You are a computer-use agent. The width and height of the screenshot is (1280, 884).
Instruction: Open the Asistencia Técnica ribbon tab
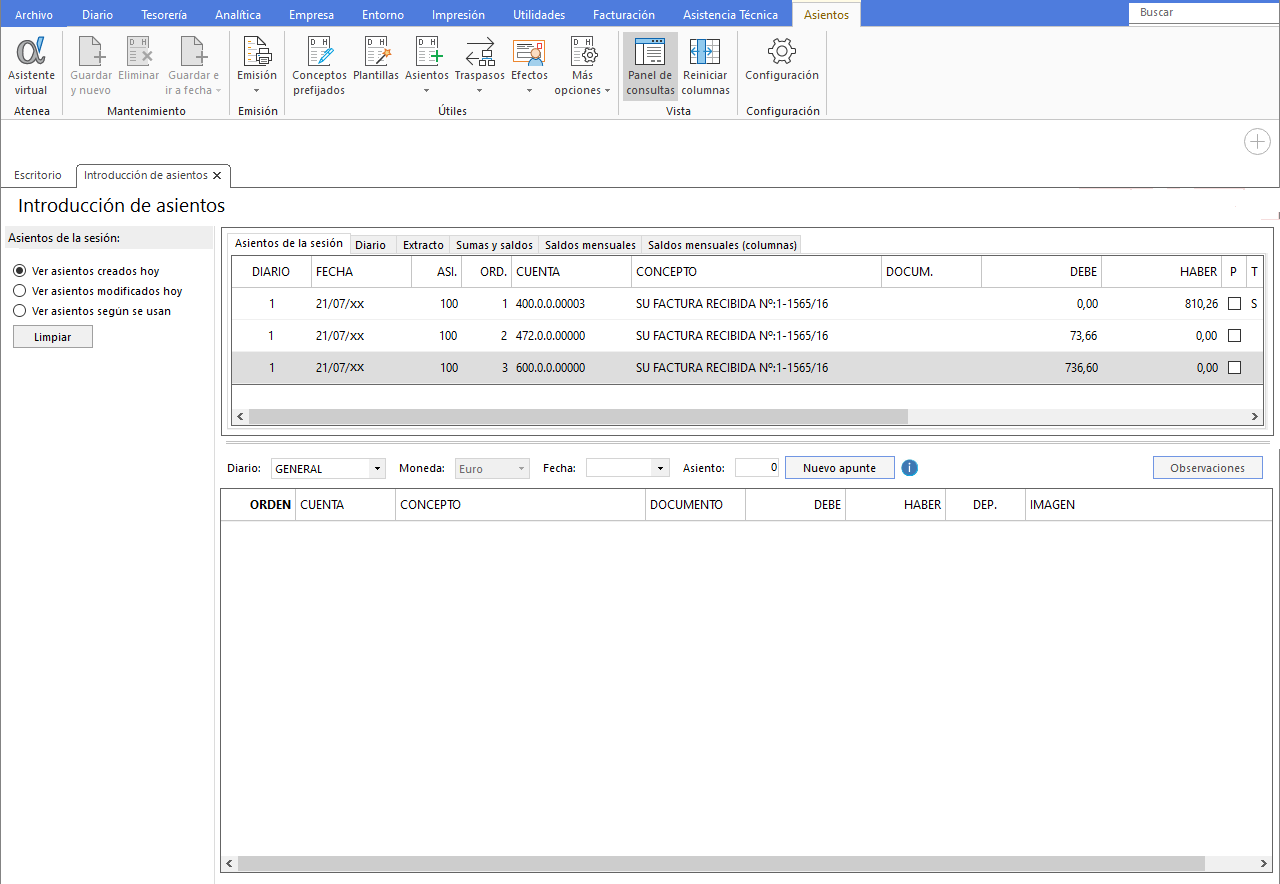coord(730,14)
